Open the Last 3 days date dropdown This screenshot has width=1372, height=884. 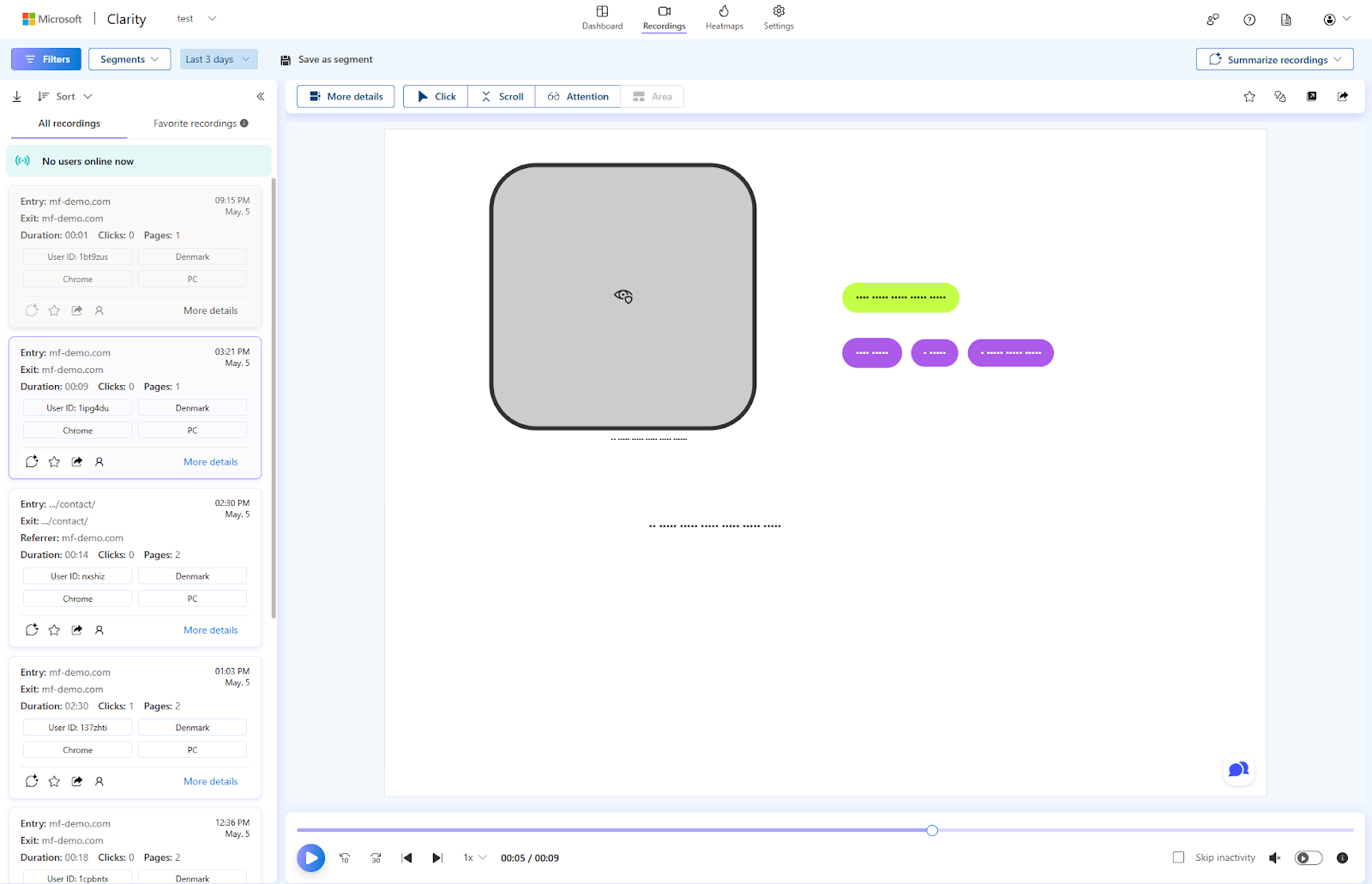click(219, 59)
